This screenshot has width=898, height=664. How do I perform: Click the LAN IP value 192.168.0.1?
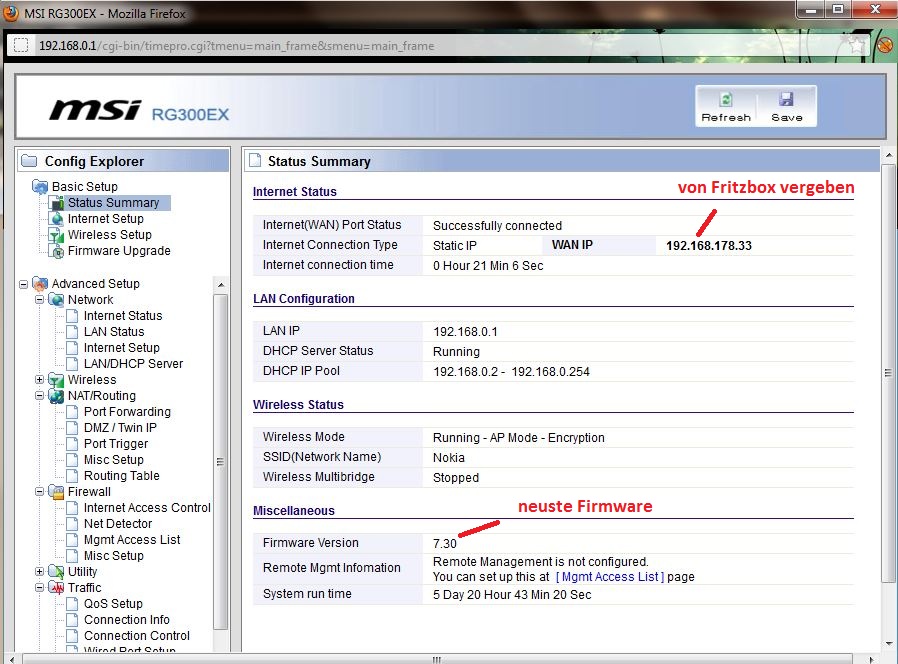[x=465, y=332]
